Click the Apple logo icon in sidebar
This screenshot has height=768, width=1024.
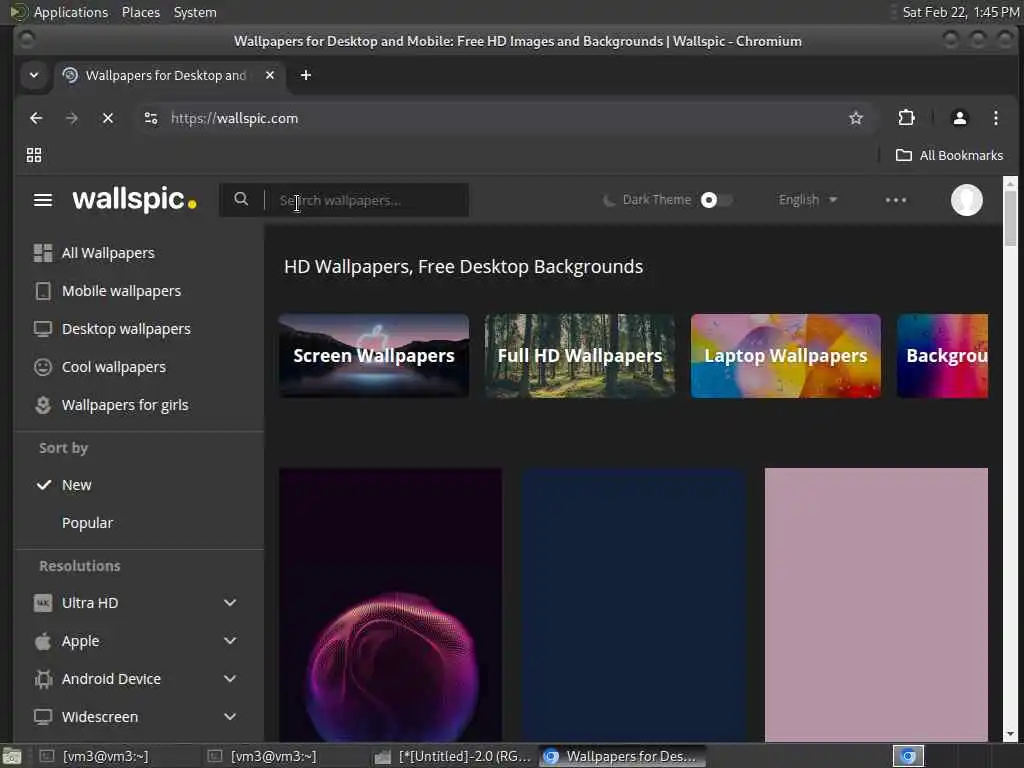pyautogui.click(x=43, y=641)
